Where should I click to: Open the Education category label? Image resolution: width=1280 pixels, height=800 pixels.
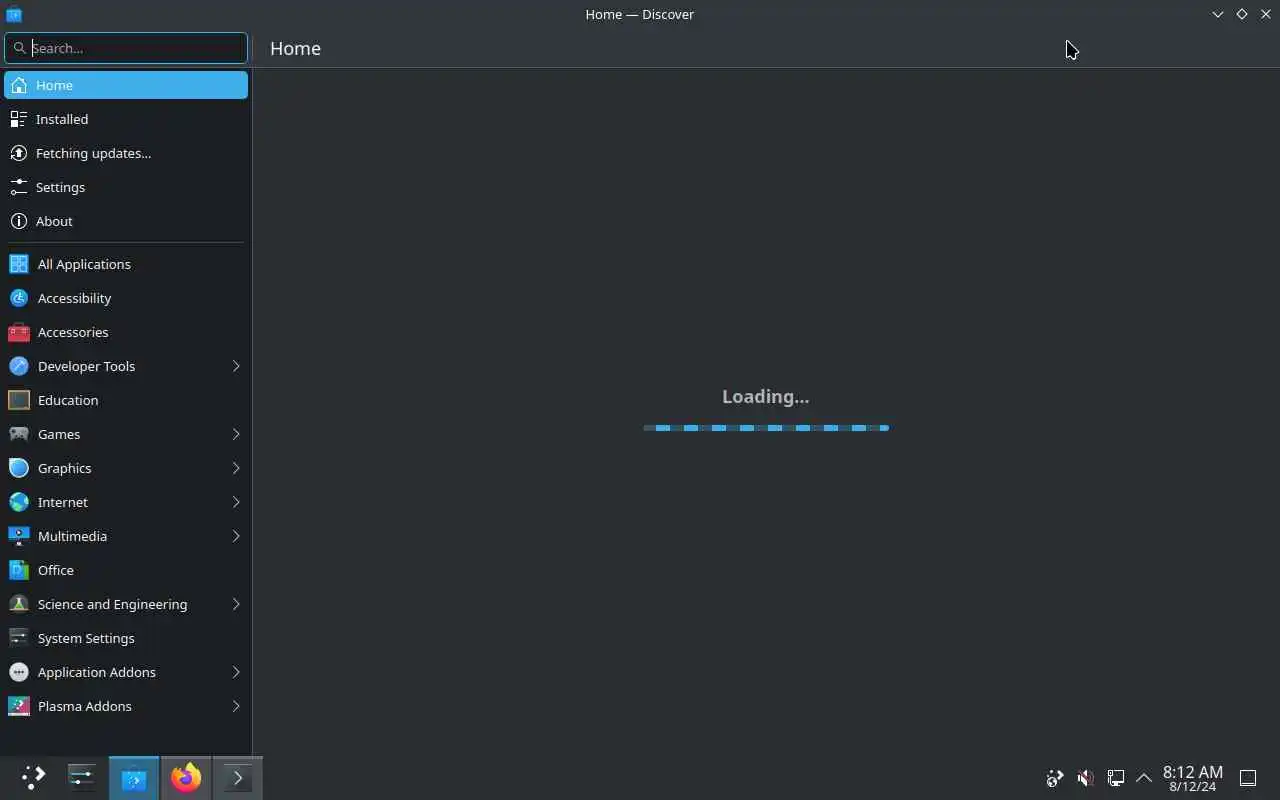point(68,400)
